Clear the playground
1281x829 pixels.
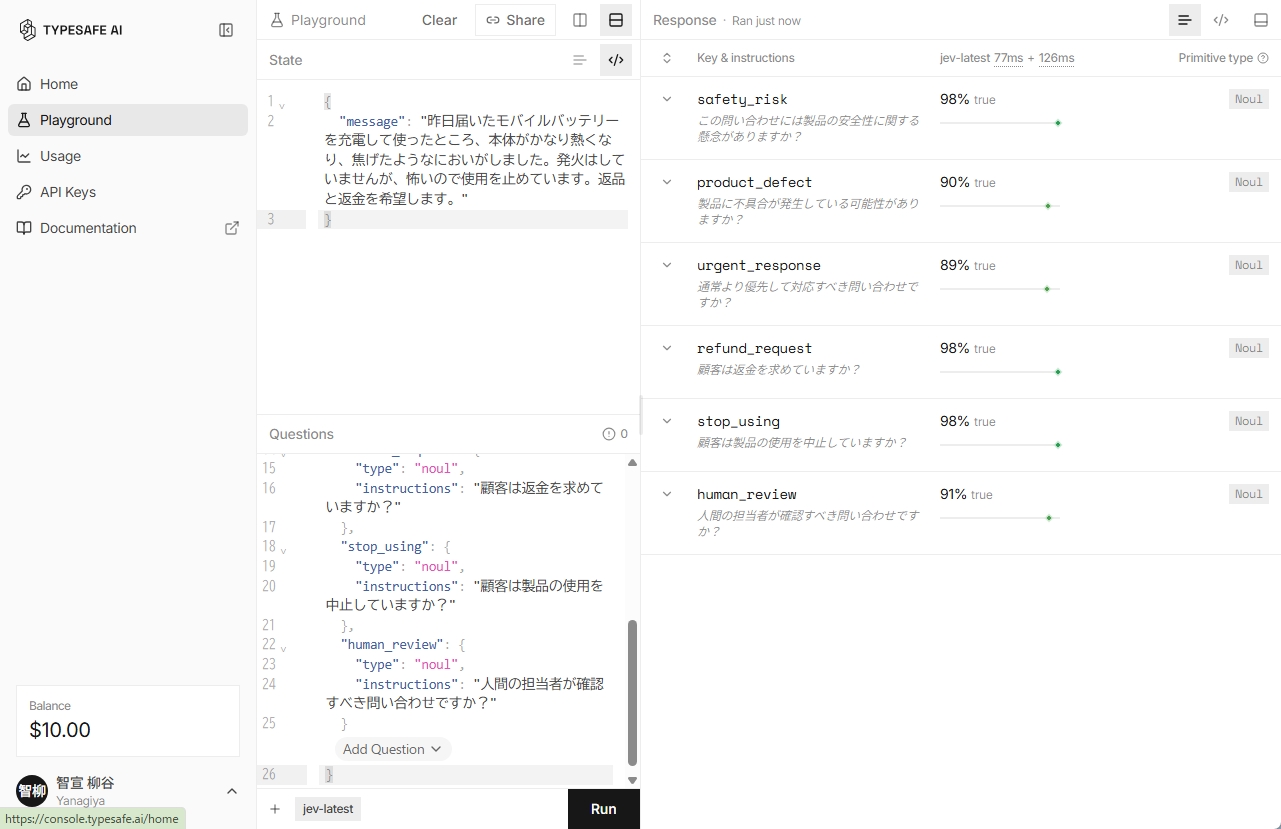click(x=439, y=20)
